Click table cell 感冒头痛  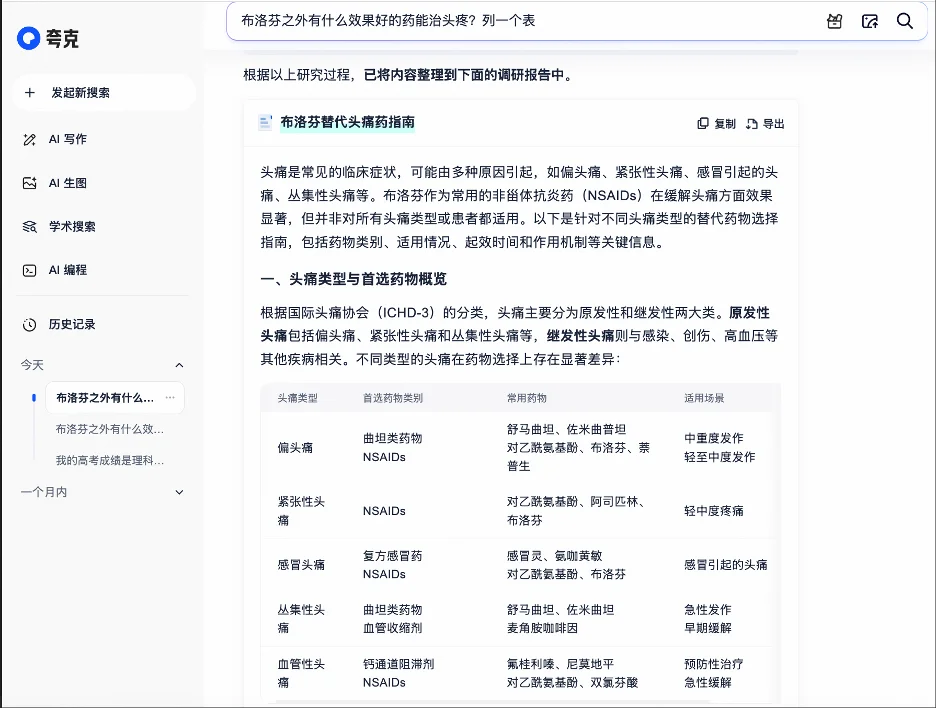pyautogui.click(x=301, y=565)
